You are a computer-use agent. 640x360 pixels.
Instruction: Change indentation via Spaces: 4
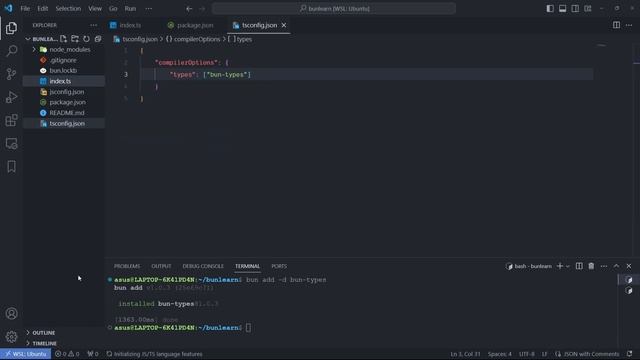tap(500, 354)
